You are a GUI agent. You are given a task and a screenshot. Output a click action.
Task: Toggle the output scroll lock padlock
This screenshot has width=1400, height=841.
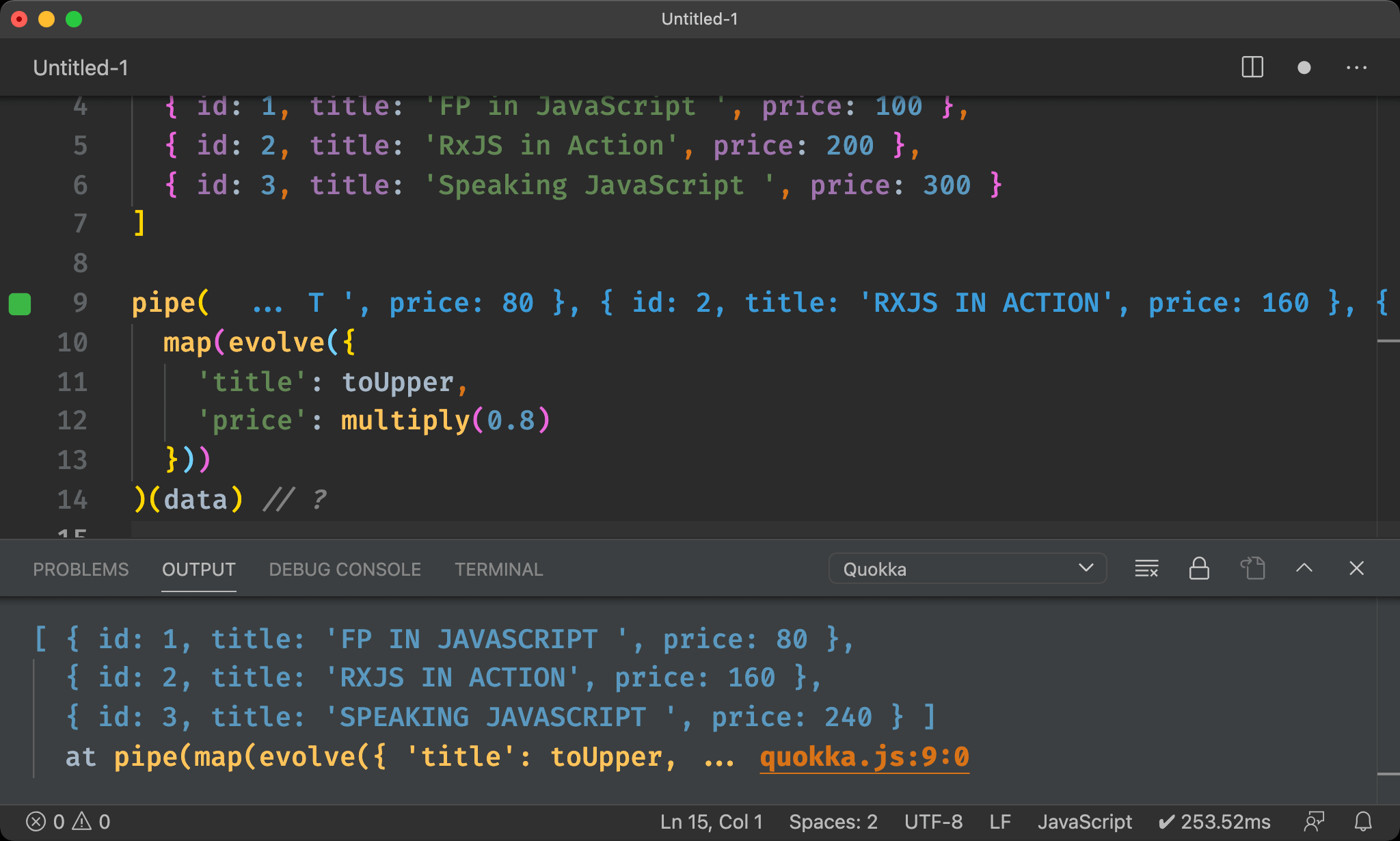(x=1199, y=568)
